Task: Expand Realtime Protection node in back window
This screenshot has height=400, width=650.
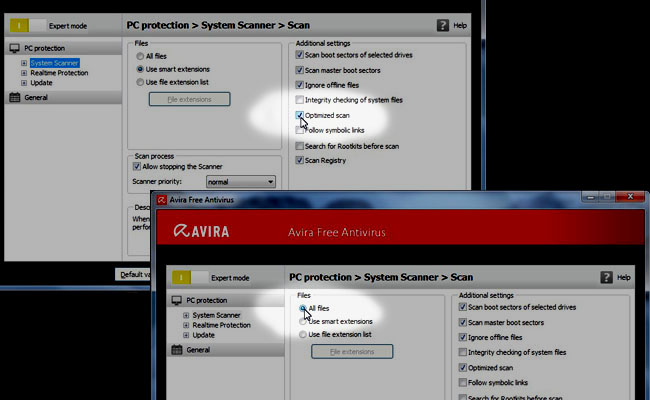Action: coord(24,73)
